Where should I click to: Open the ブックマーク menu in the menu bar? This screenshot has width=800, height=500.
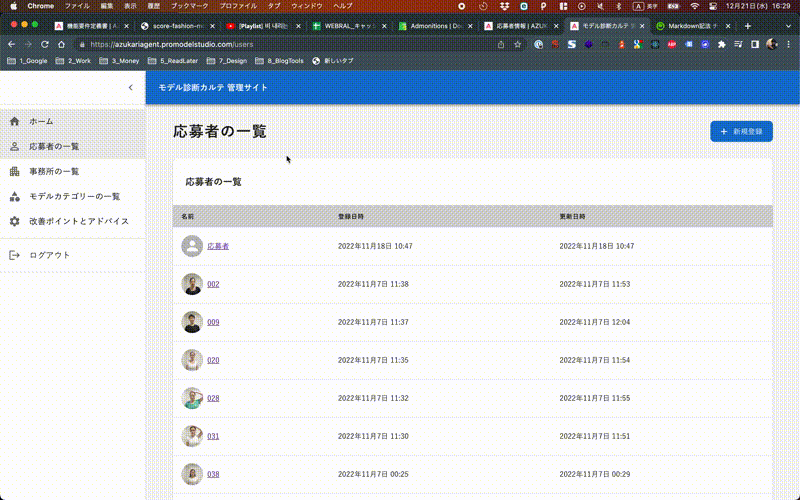point(190,6)
